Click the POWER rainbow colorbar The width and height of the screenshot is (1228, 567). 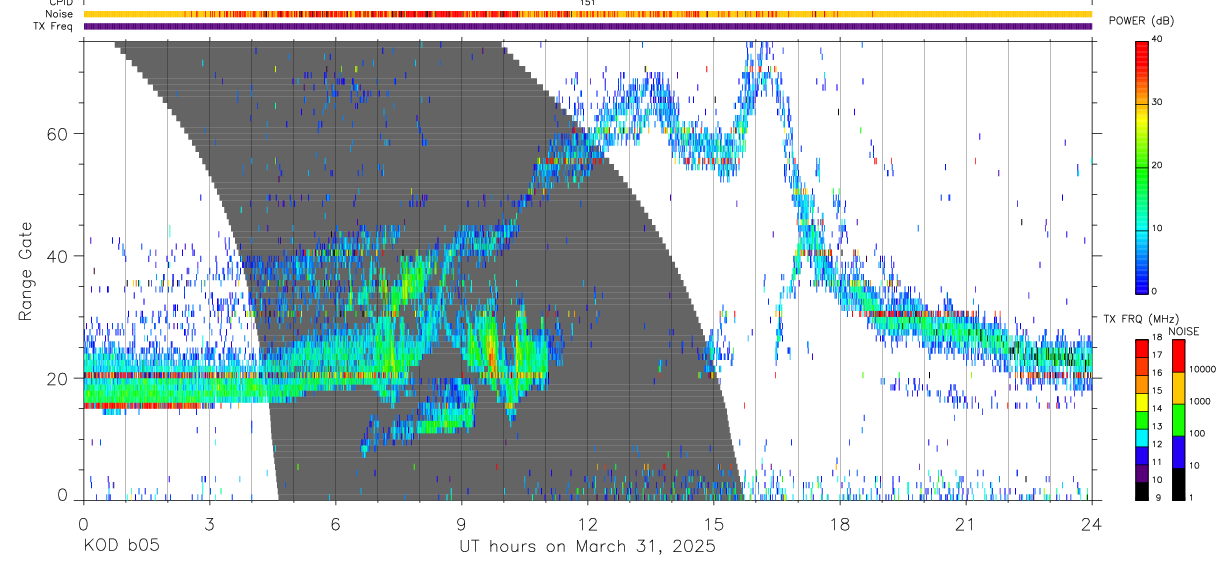(1143, 166)
